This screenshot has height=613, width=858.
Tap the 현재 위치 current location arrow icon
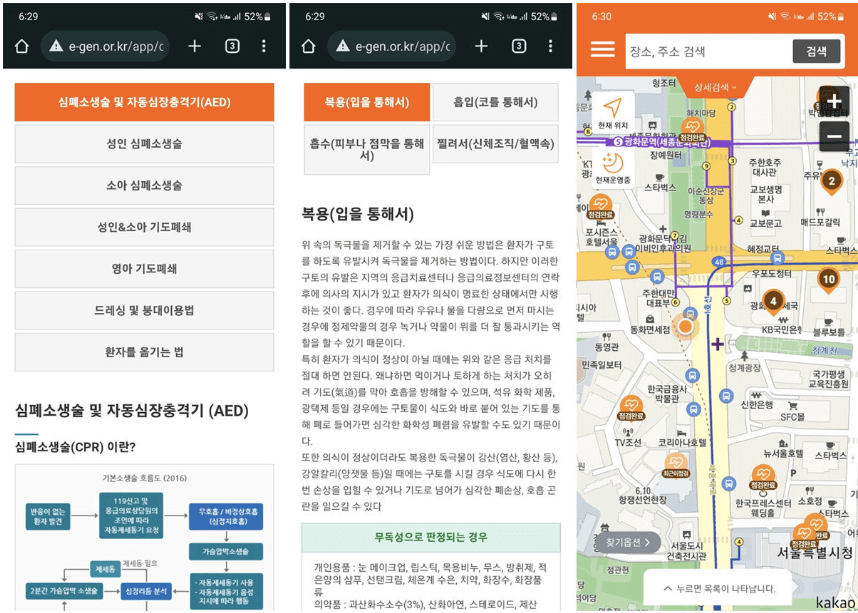(613, 107)
